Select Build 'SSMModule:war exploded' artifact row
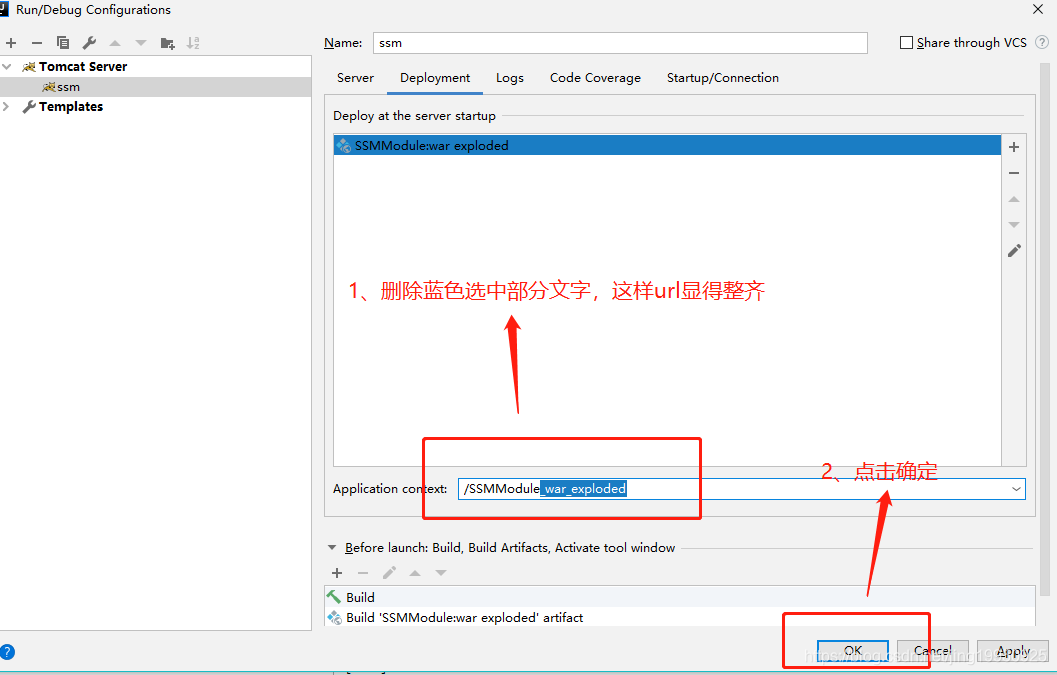Screen dimensions: 1057x675 [x=680, y=618]
